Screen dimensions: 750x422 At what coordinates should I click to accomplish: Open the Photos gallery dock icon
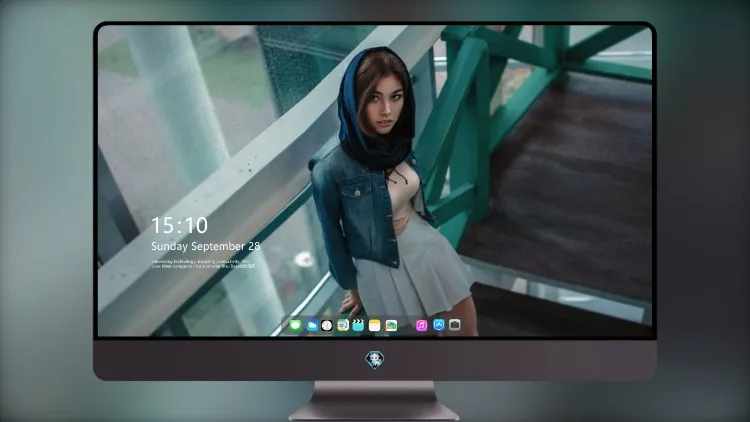(391, 325)
